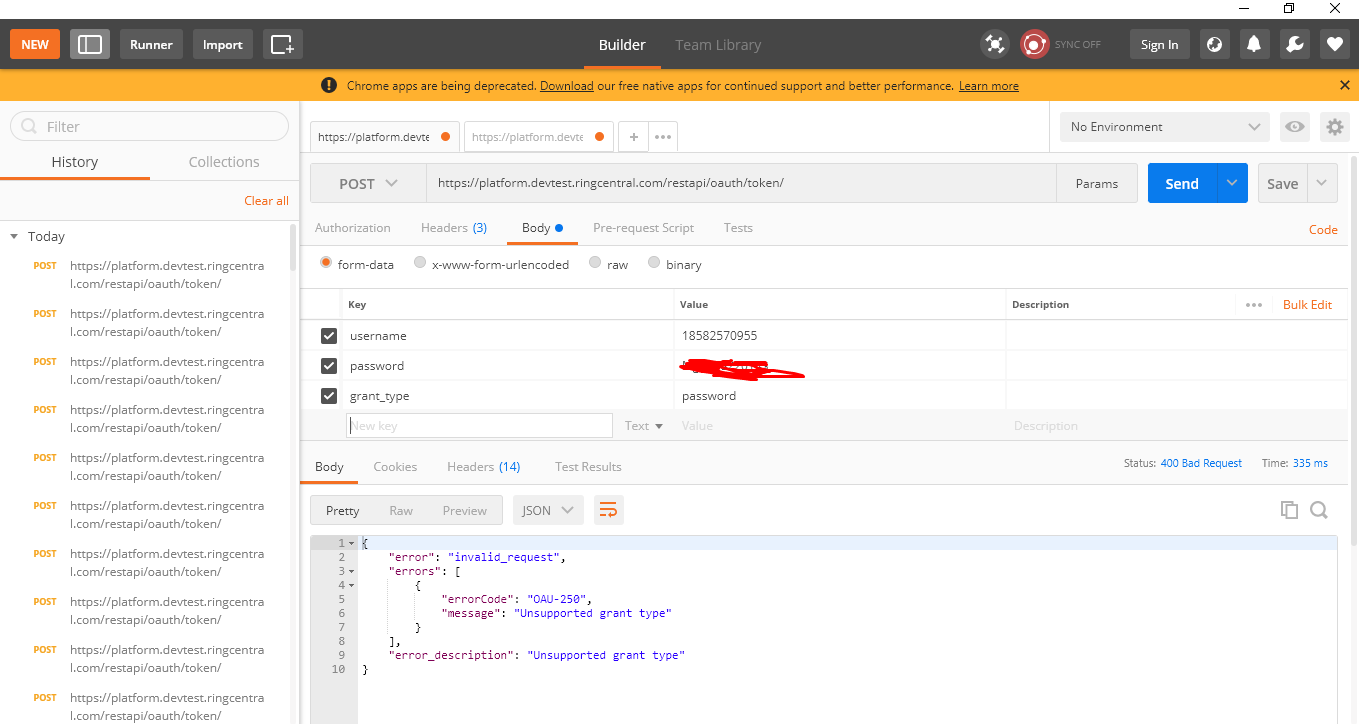This screenshot has height=724, width=1359.
Task: Click the Sign In button
Action: 1159,44
